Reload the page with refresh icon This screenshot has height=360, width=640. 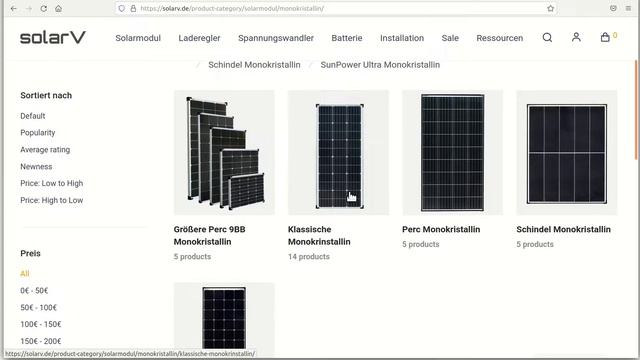pos(44,8)
